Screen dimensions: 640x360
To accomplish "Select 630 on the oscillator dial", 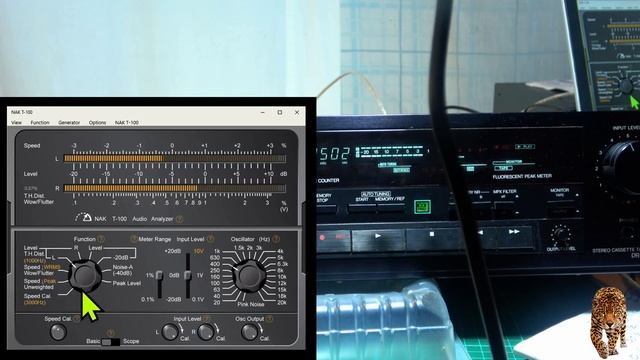I will (x=215, y=258).
